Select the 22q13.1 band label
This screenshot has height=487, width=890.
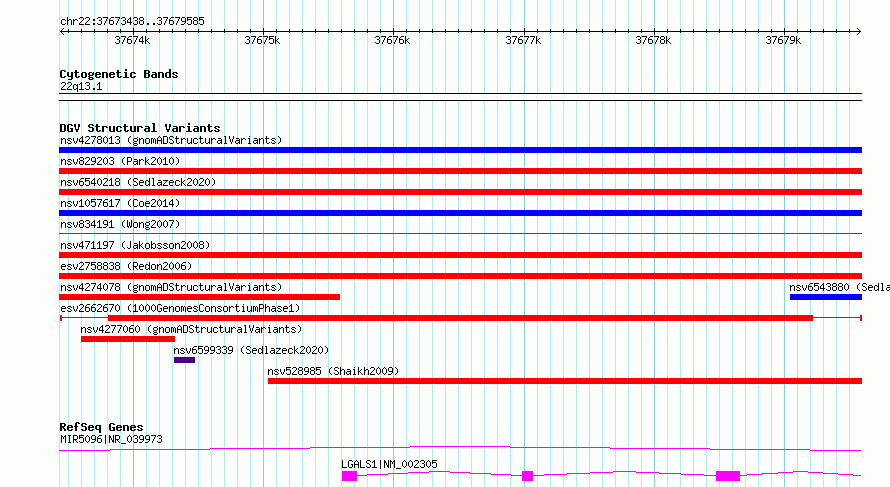[x=81, y=86]
